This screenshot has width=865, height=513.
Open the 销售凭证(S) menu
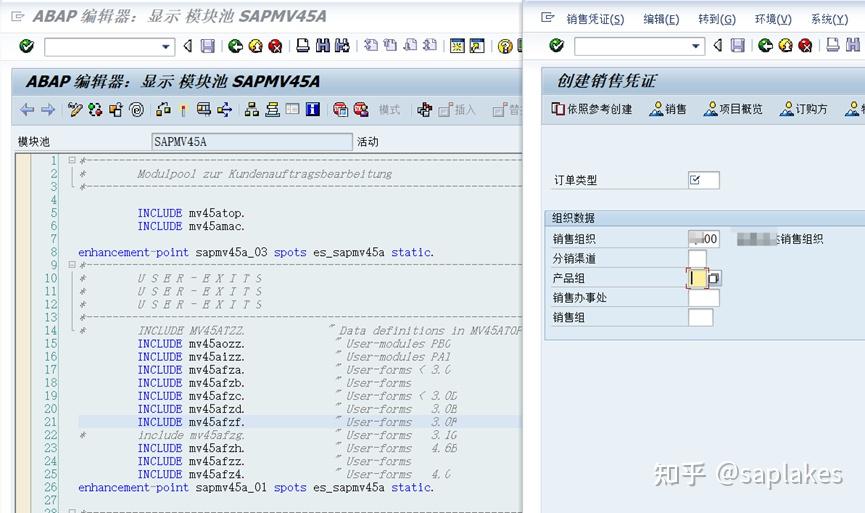(595, 19)
